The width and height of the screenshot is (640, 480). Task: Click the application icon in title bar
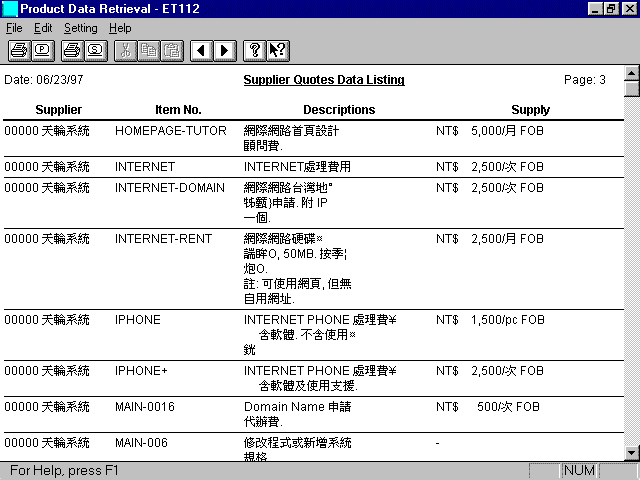[10, 9]
